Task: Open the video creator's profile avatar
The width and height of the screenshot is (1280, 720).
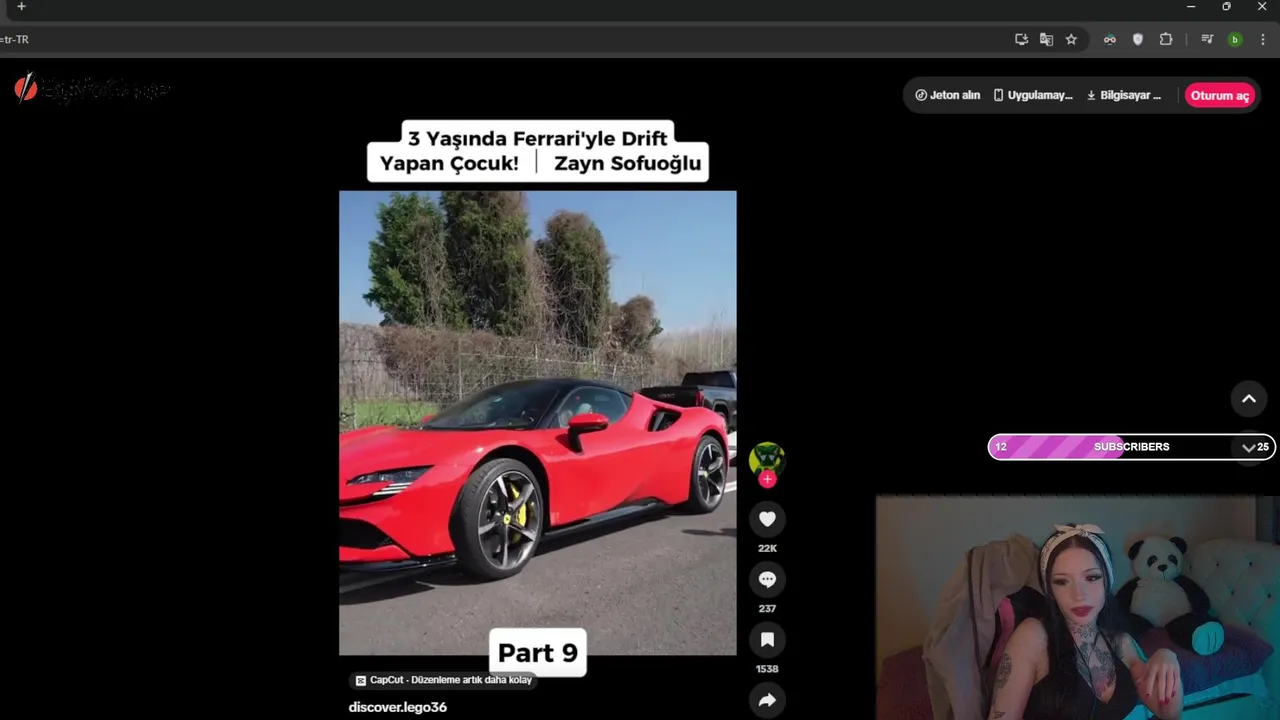Action: click(x=767, y=459)
